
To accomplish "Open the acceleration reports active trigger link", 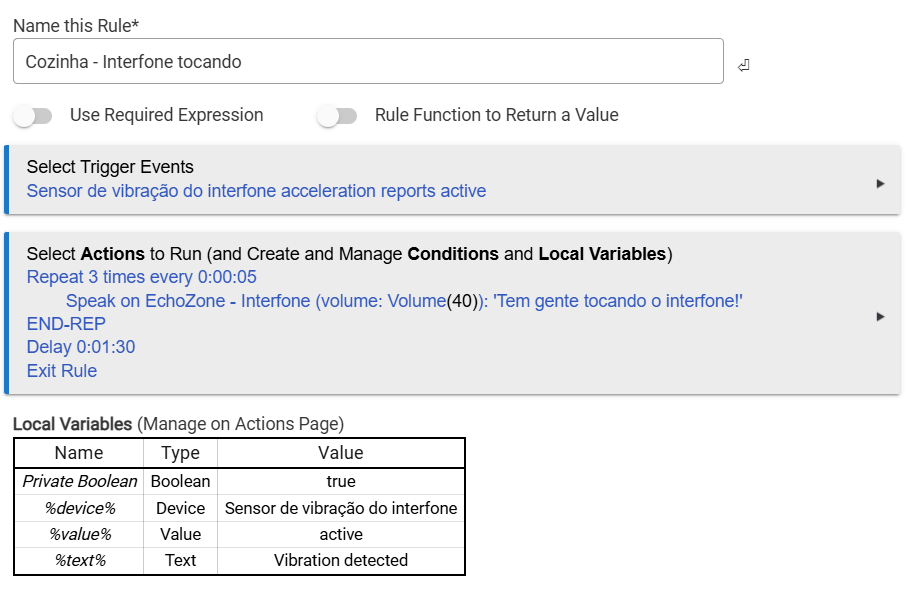I will pos(256,191).
